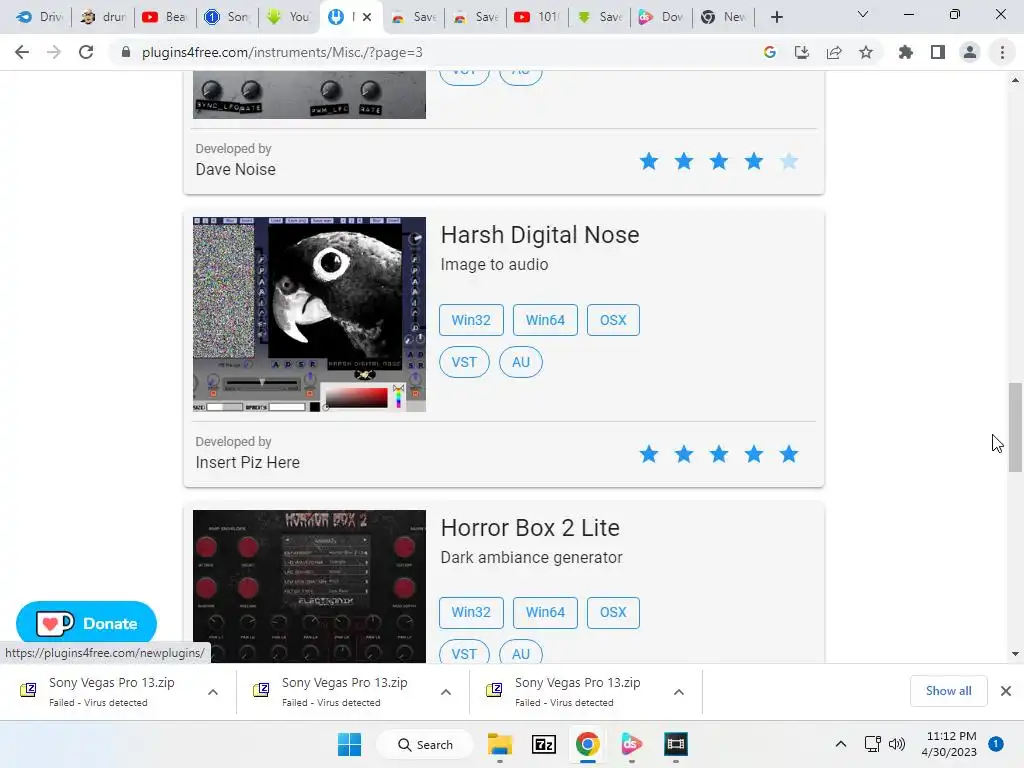Image resolution: width=1024 pixels, height=768 pixels.
Task: Open Chrome three-dot menu
Action: coord(1002,52)
